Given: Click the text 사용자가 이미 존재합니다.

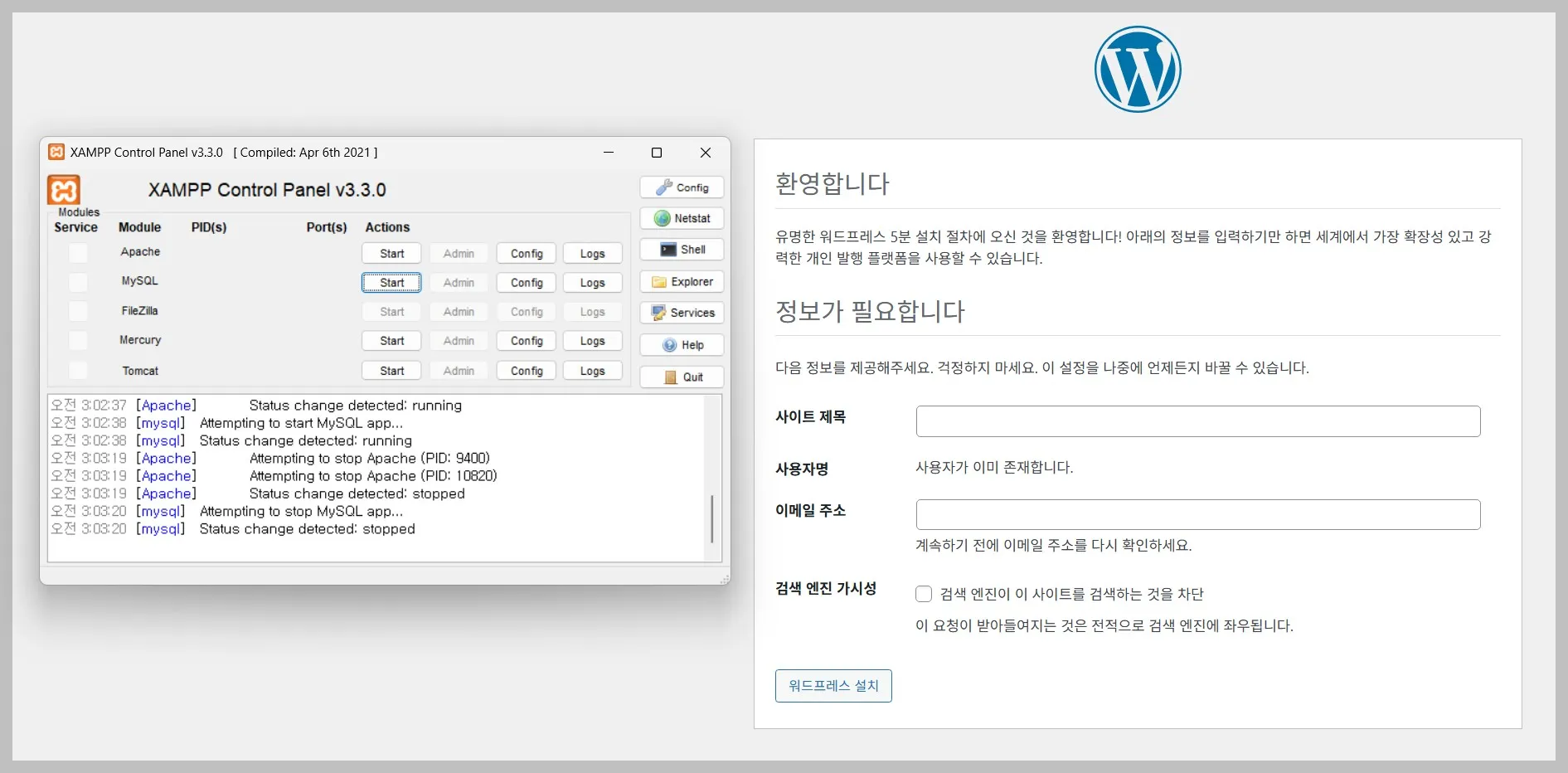Looking at the screenshot, I should [x=994, y=468].
